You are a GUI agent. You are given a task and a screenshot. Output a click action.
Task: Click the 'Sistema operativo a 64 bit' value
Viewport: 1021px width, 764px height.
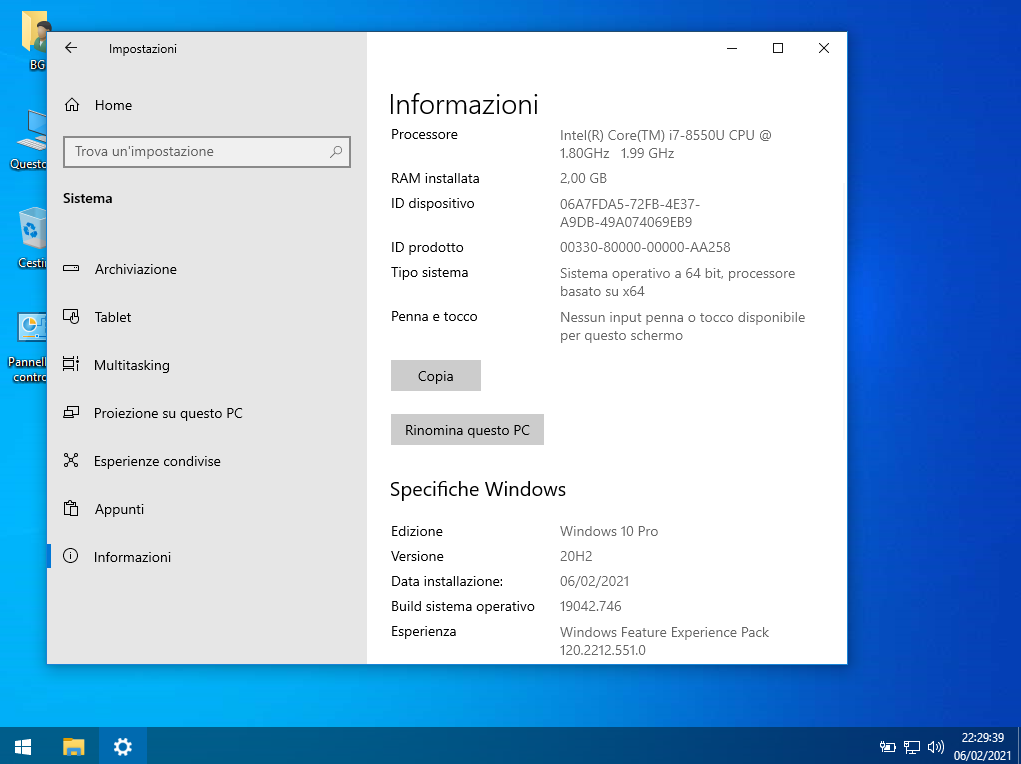pyautogui.click(x=677, y=283)
